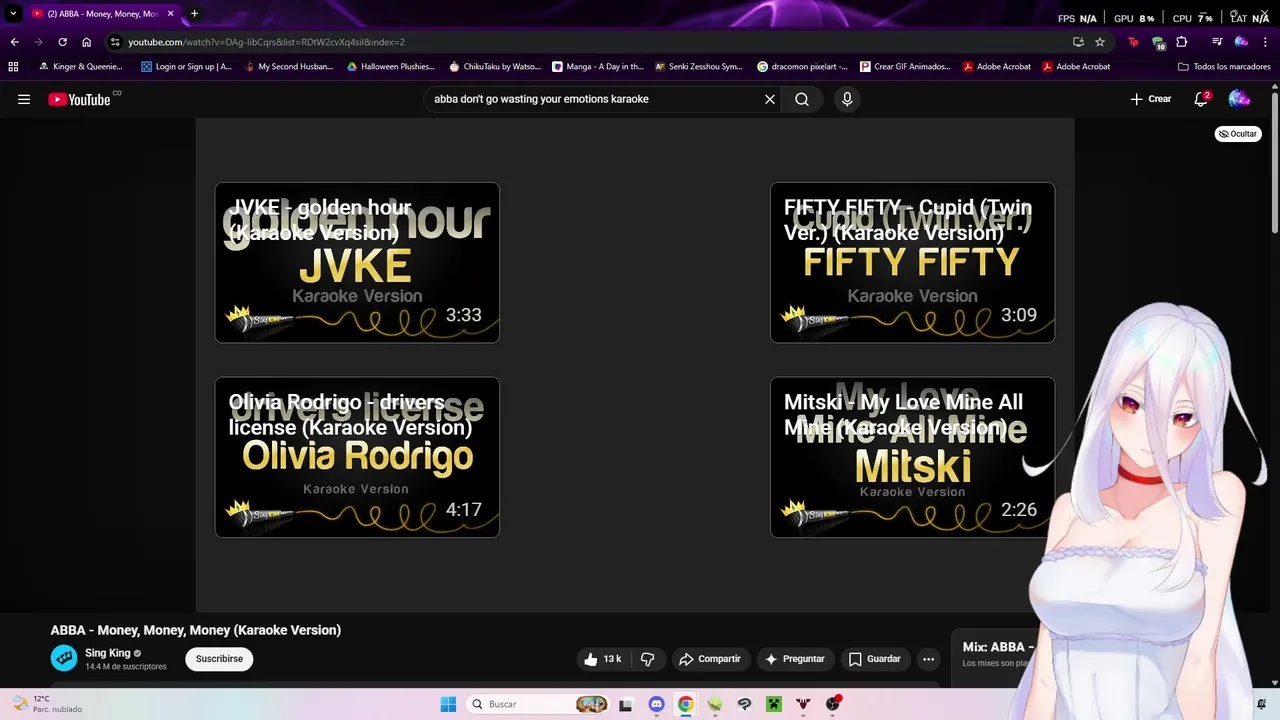Share the video via Compartir
Viewport: 1280px width, 720px height.
click(x=710, y=659)
